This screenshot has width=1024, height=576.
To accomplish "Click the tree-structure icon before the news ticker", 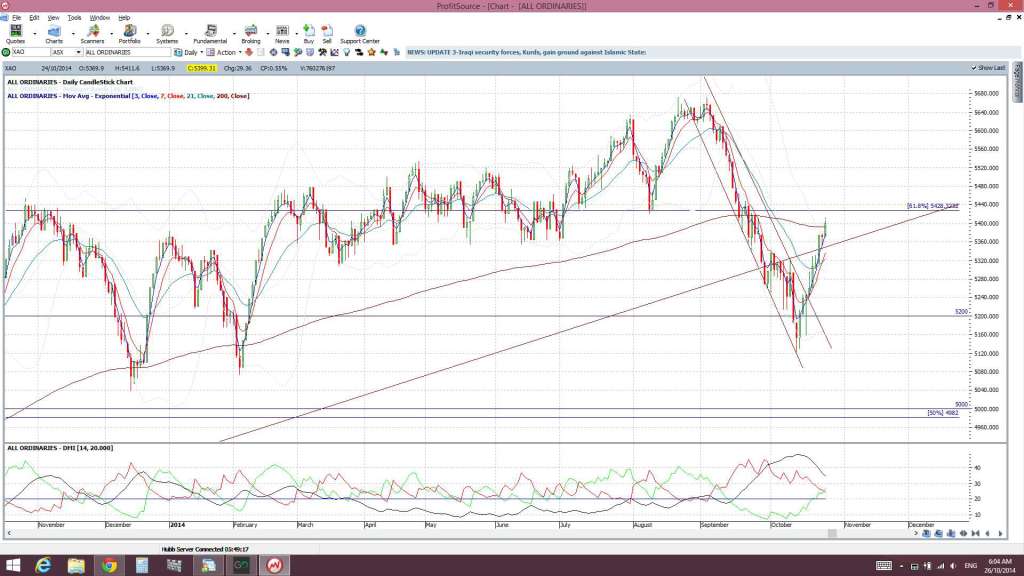I will coord(396,52).
